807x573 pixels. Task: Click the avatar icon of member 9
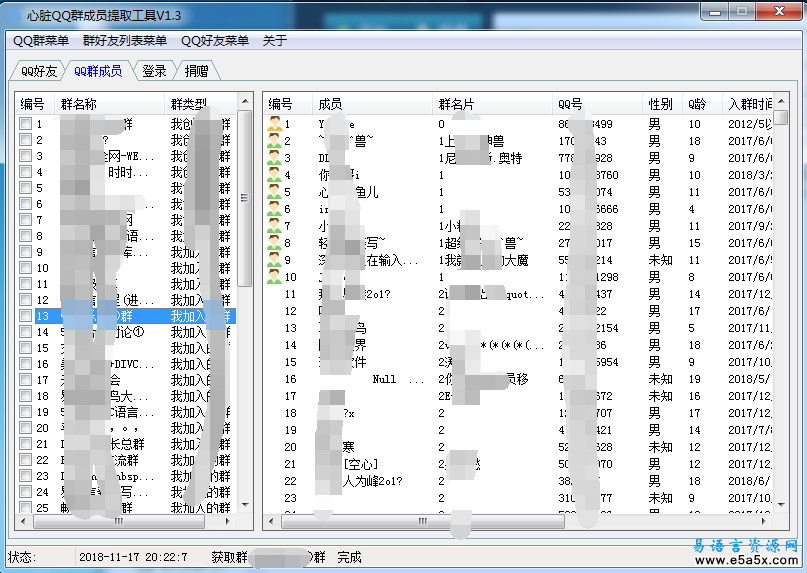click(274, 259)
